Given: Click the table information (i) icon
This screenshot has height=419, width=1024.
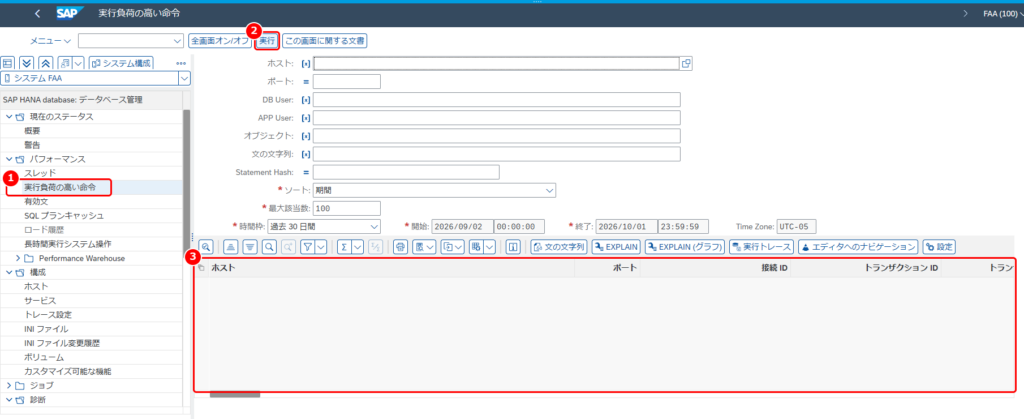Looking at the screenshot, I should [513, 247].
